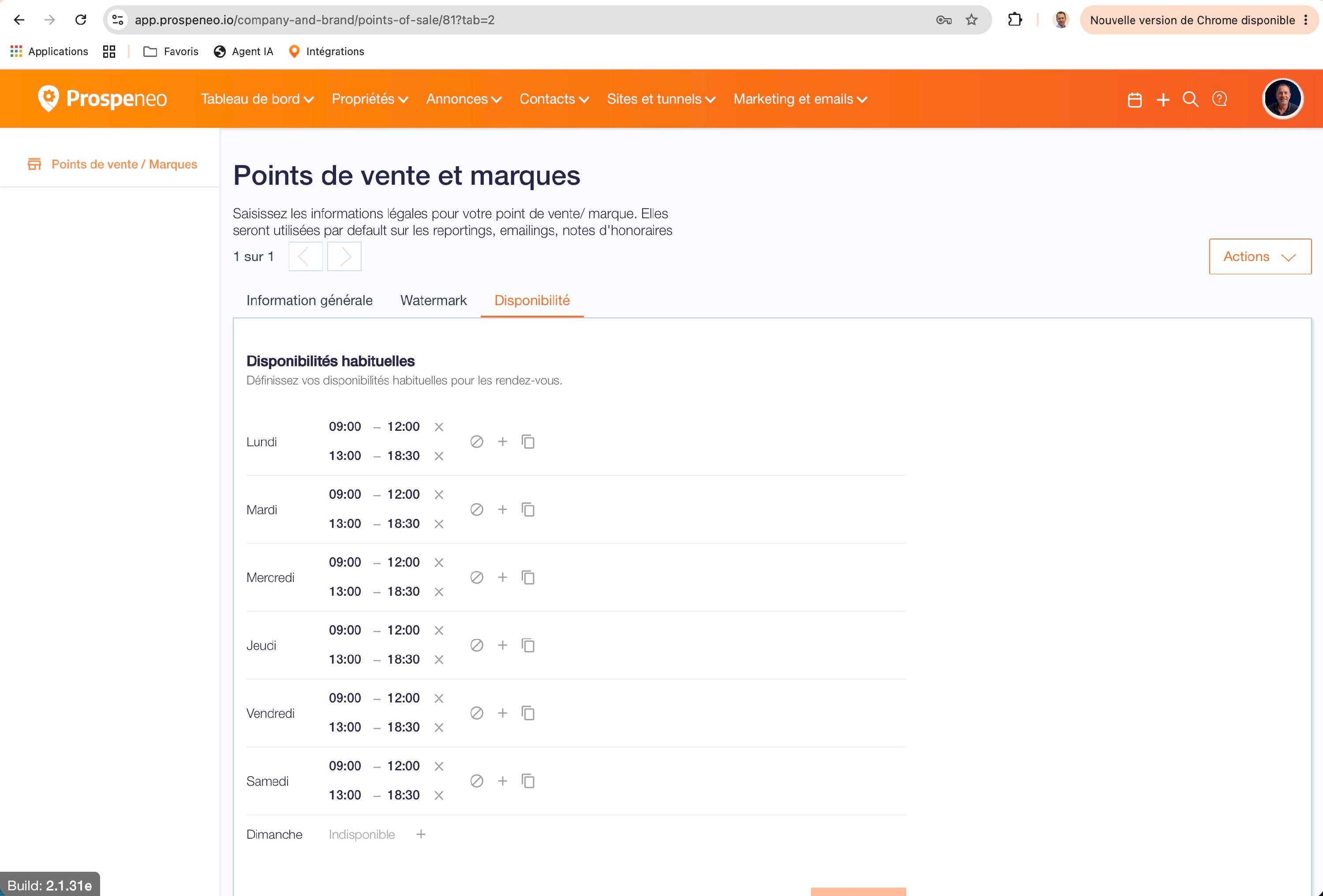1323x896 pixels.
Task: Remove Lundi 09:00 – 12:00 time slot
Action: 438,427
